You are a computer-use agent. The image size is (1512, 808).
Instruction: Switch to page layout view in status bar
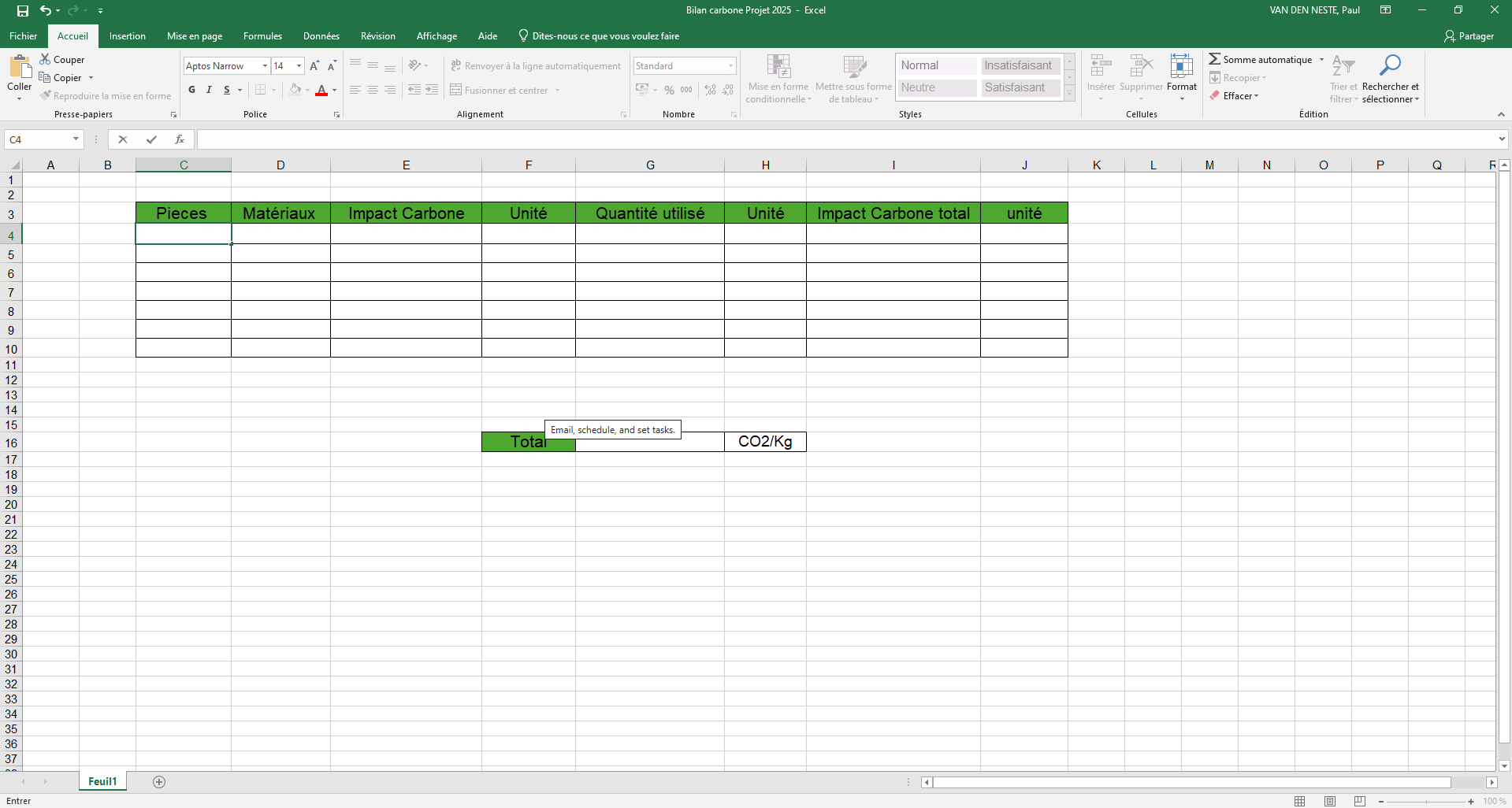click(1330, 801)
